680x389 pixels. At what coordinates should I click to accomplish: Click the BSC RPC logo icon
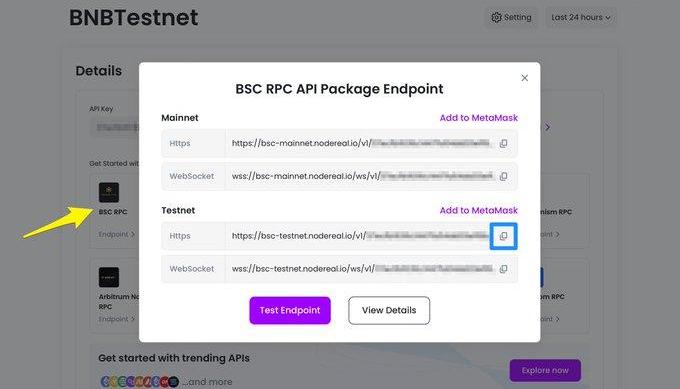click(109, 193)
